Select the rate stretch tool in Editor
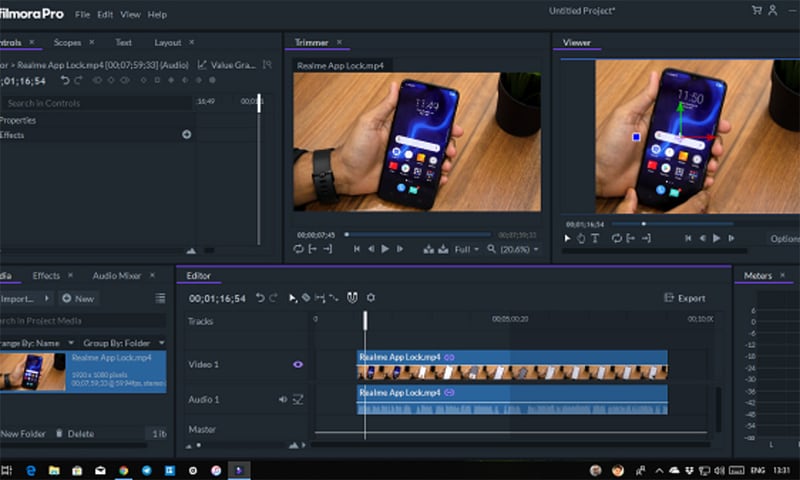The image size is (800, 480). 334,297
